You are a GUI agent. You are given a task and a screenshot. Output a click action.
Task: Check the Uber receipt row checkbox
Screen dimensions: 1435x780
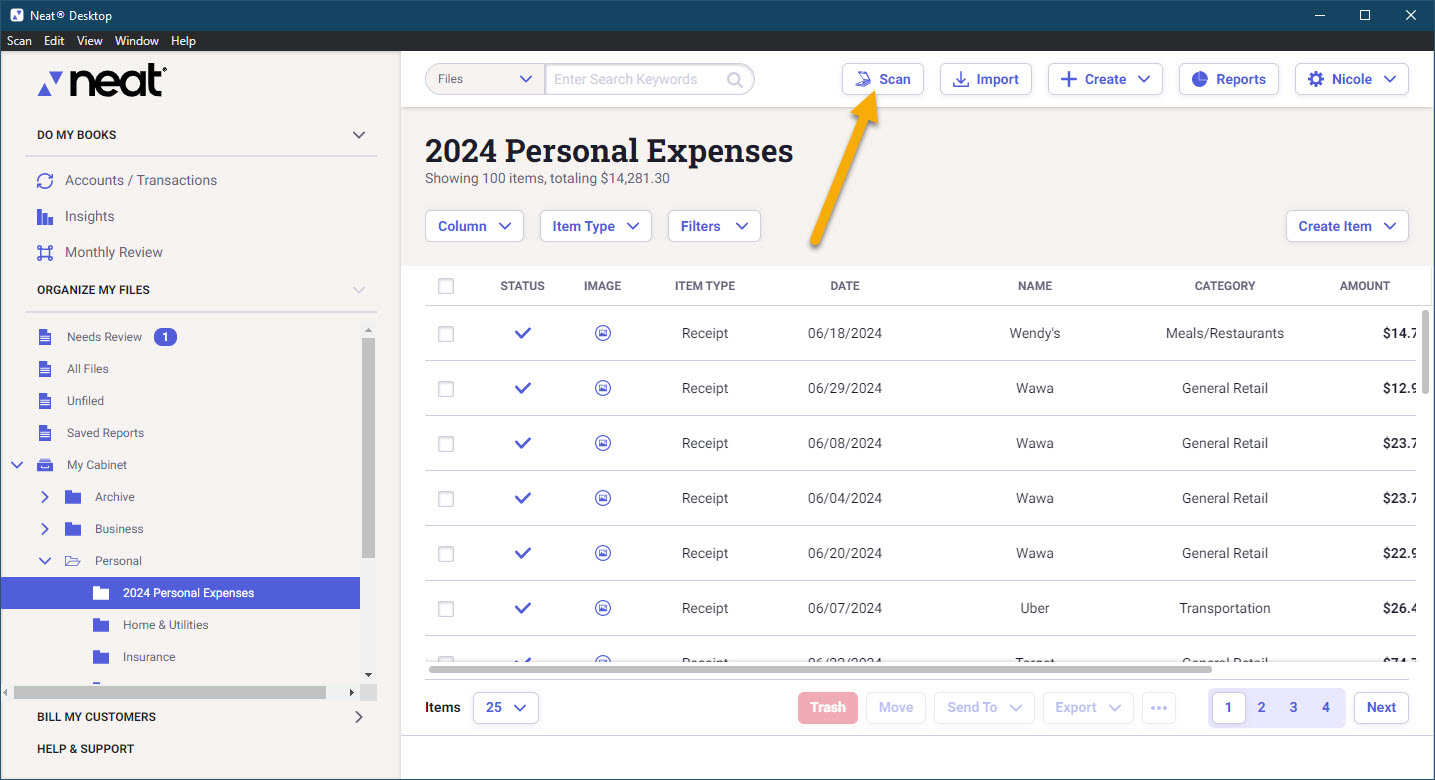coord(446,609)
